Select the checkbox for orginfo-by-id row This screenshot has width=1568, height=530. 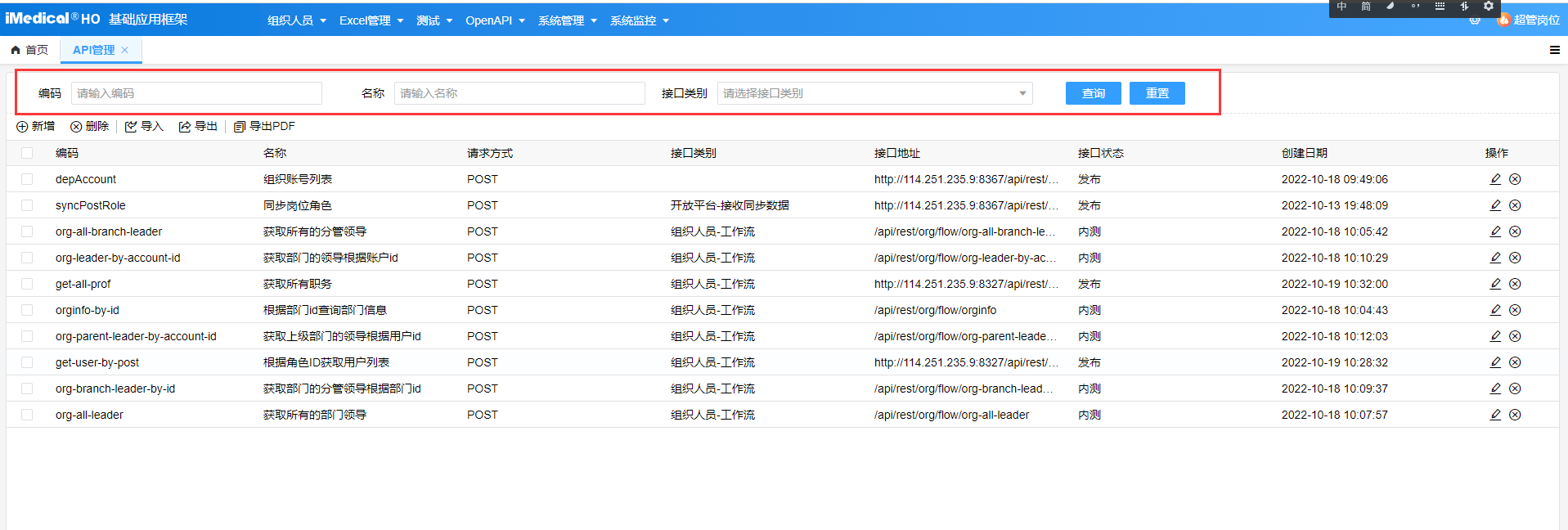[x=27, y=310]
